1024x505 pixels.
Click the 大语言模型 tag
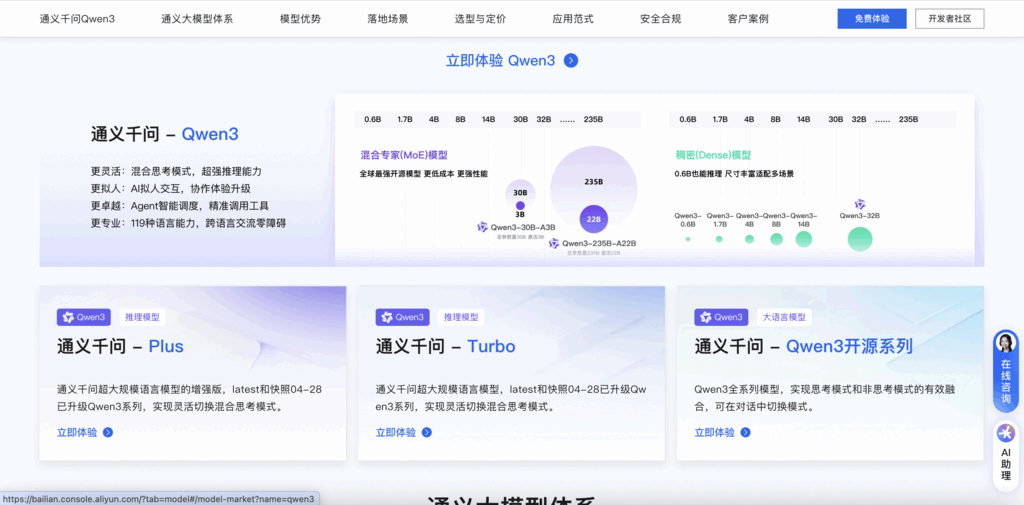point(784,318)
